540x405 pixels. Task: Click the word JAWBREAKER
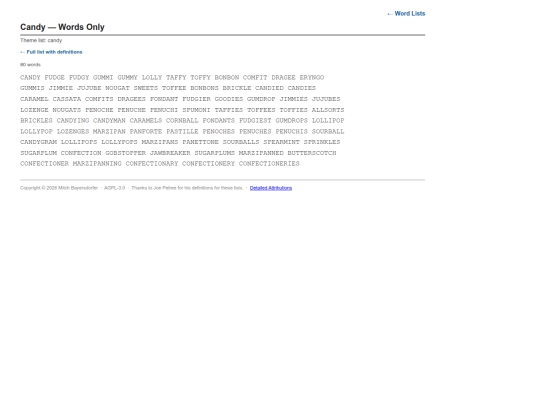point(170,153)
